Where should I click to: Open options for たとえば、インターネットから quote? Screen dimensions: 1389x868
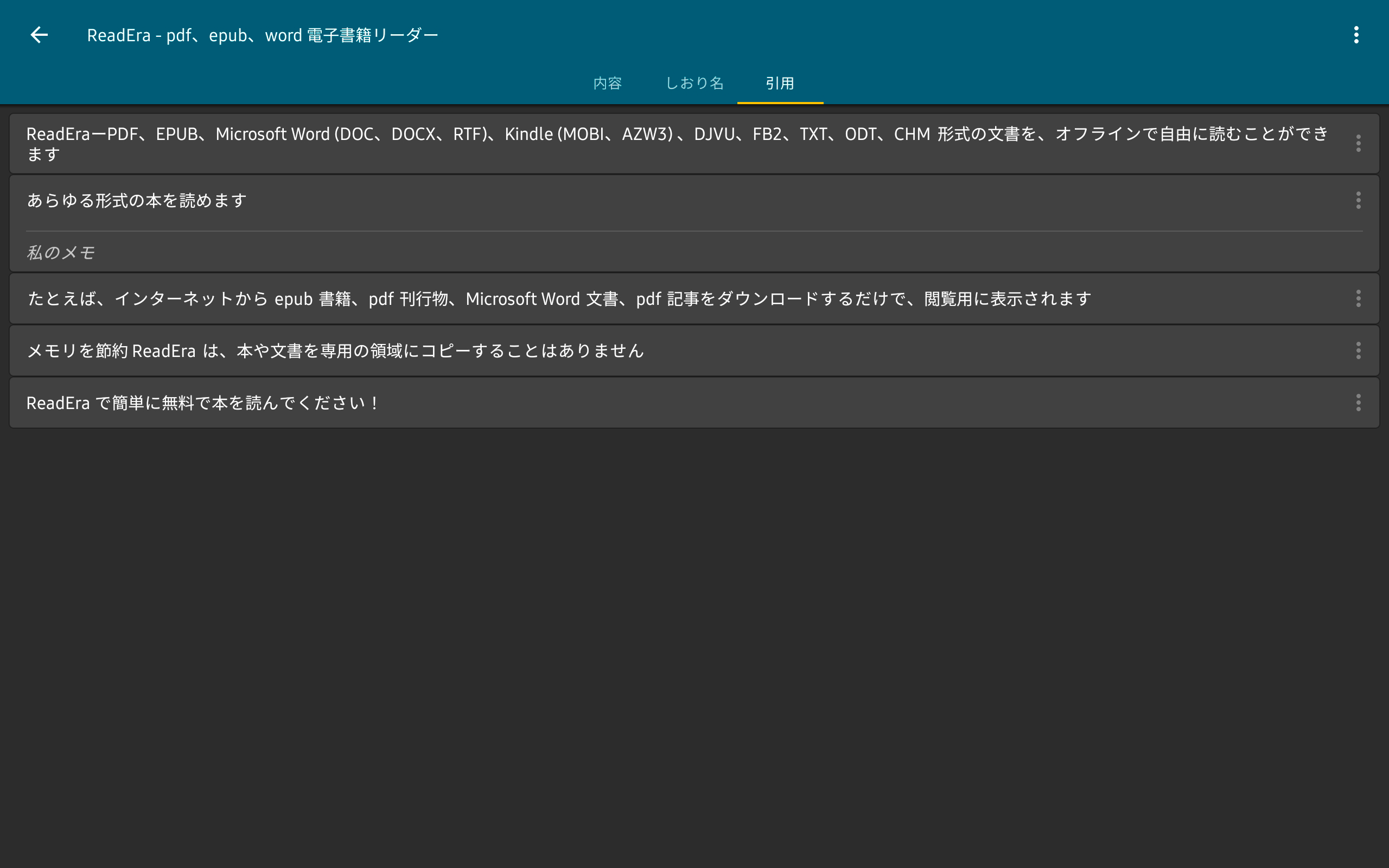[x=1358, y=298]
